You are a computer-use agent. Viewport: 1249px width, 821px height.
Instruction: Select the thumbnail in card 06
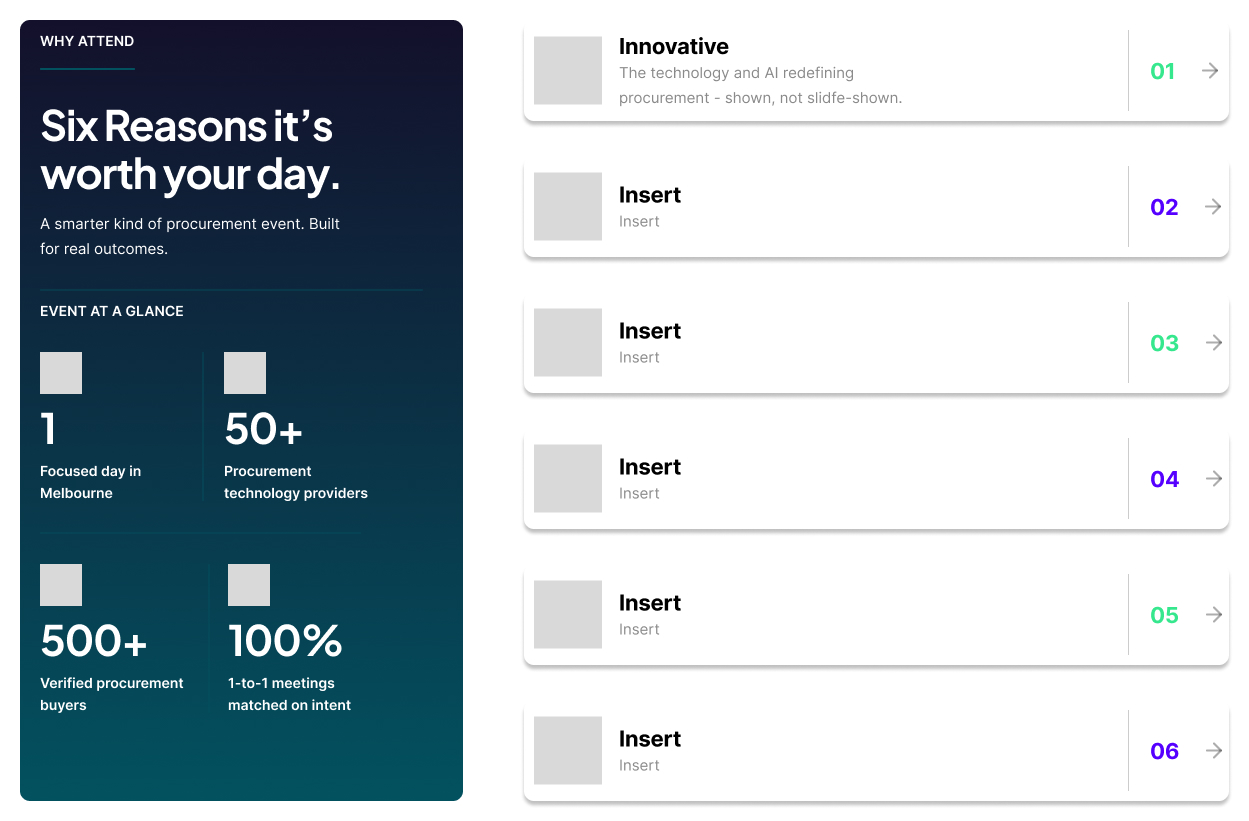coord(568,751)
